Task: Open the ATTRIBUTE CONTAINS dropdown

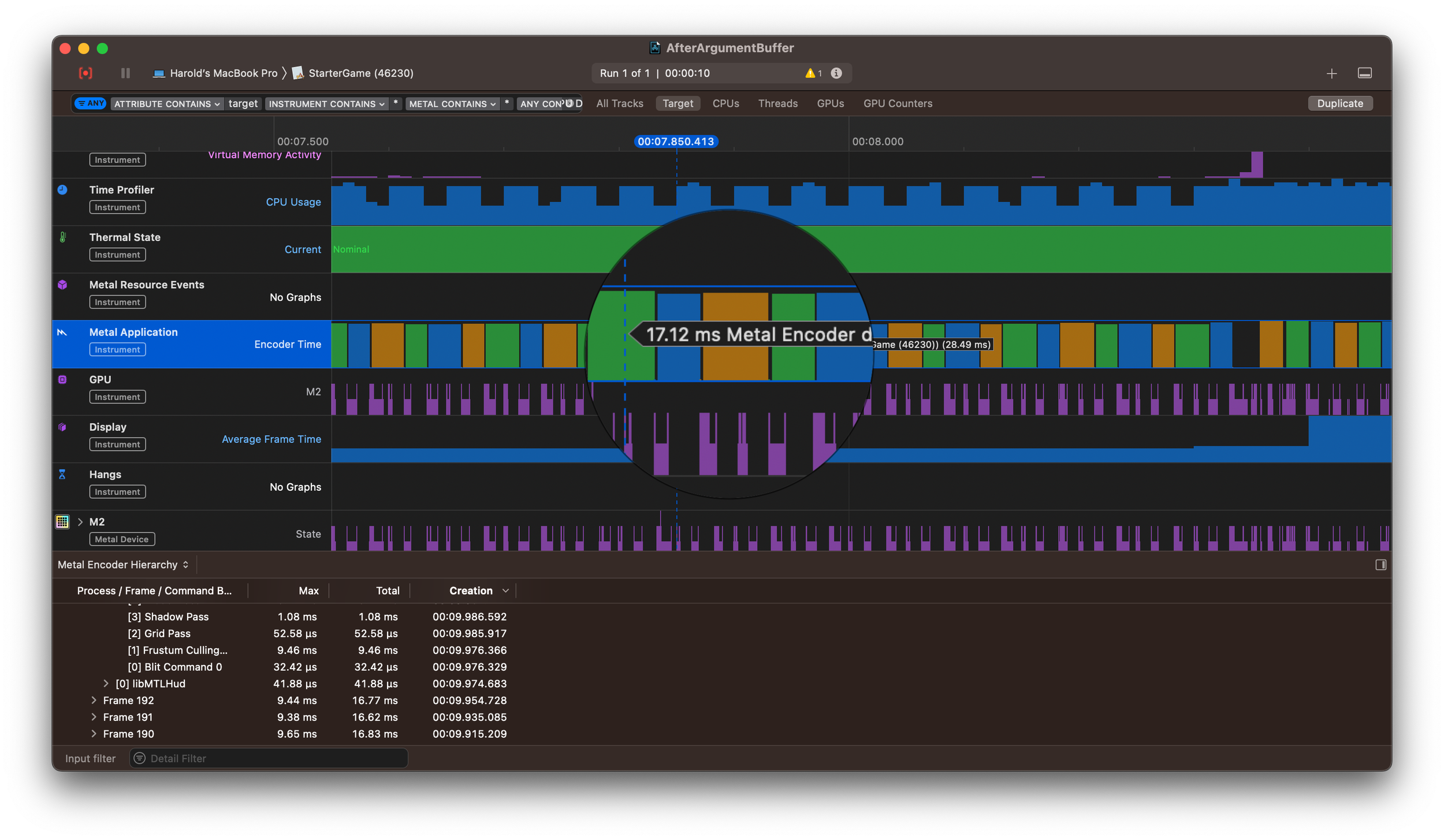Action: (x=166, y=104)
